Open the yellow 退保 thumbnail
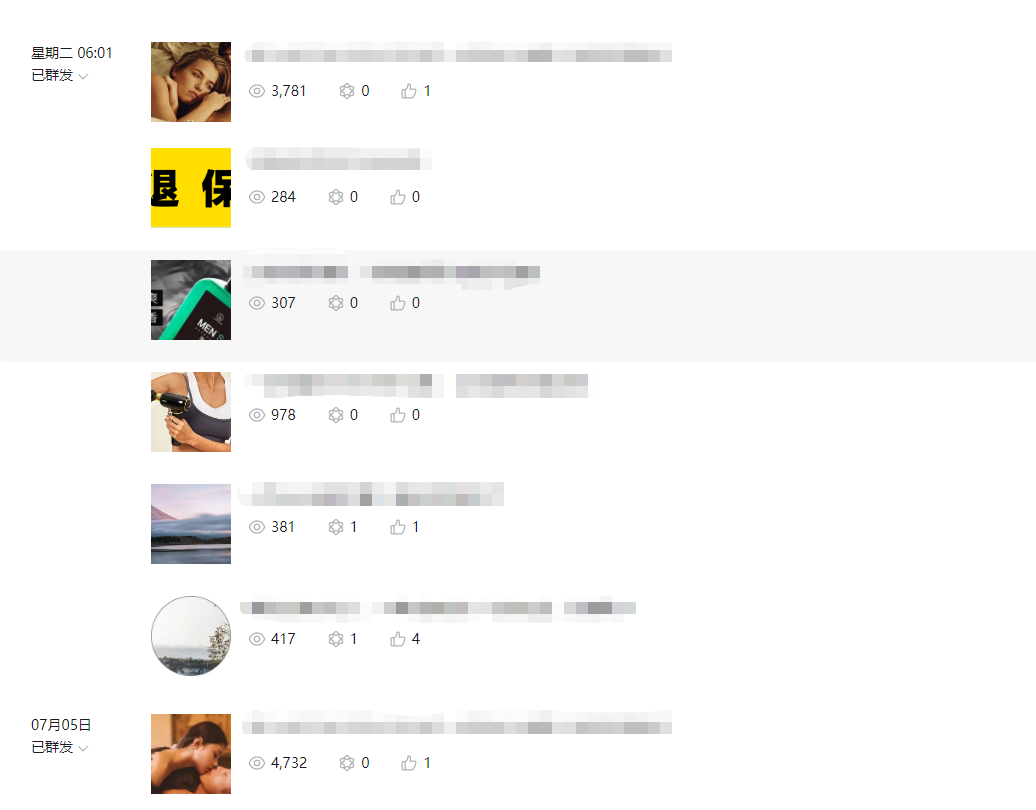This screenshot has width=1036, height=810. pyautogui.click(x=191, y=188)
